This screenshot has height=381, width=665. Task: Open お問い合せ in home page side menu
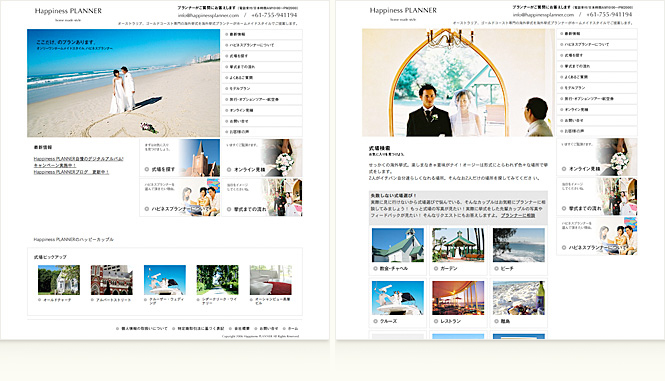[x=262, y=121]
